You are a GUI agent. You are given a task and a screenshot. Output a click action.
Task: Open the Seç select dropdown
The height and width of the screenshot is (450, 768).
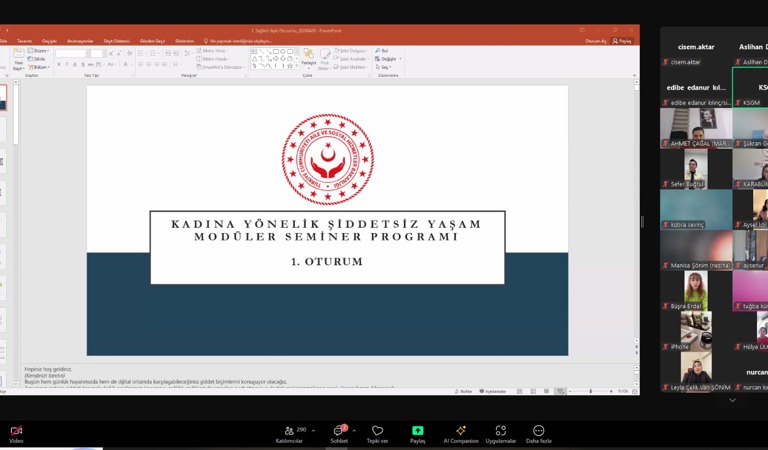point(383,67)
